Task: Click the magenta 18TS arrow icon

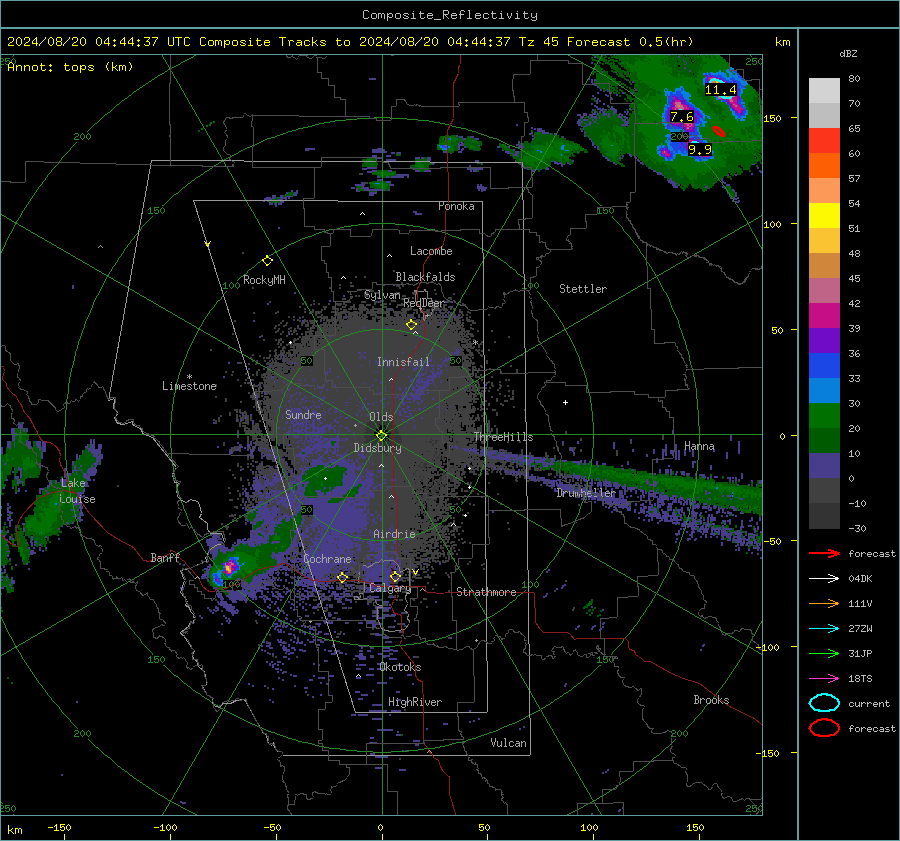Action: coord(824,679)
